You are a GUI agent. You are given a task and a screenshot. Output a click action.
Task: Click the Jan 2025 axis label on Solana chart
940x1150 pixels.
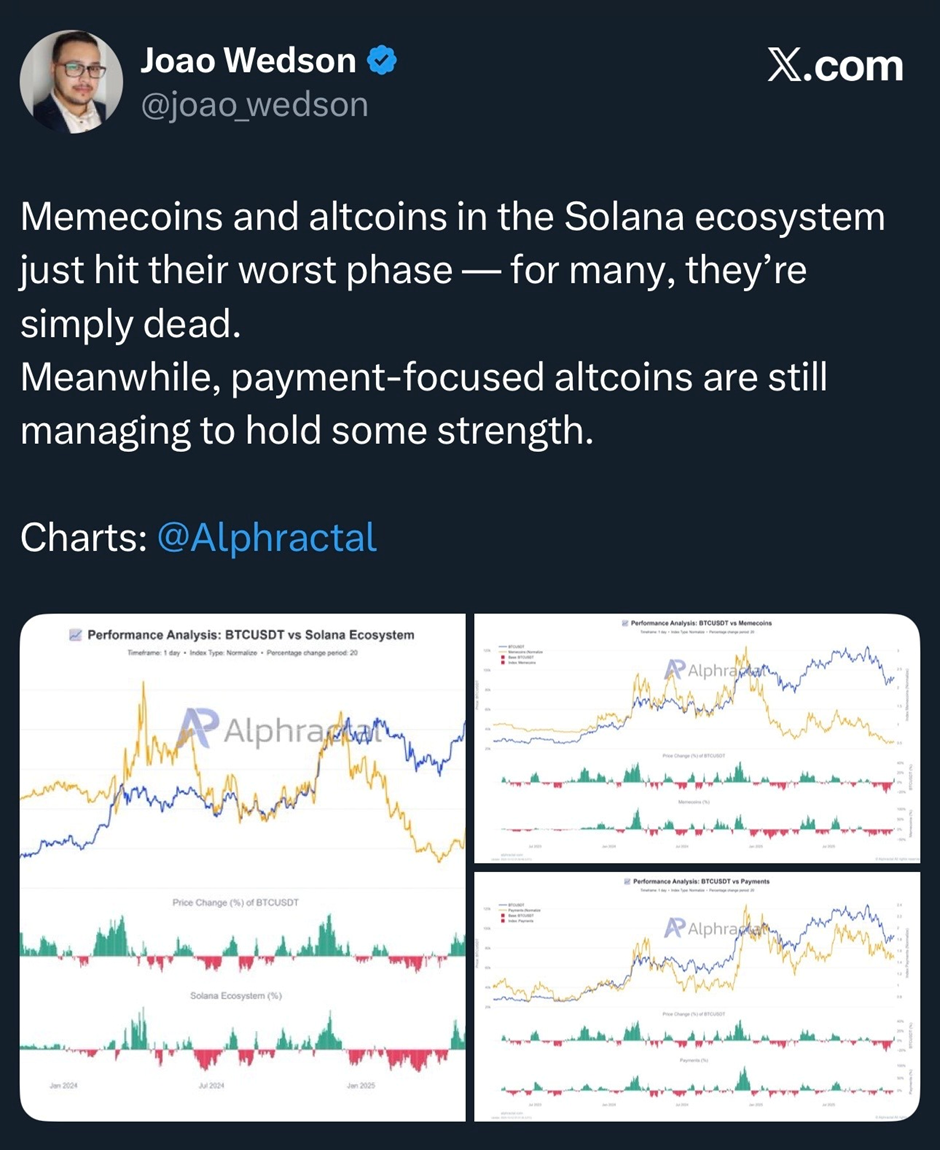361,1085
